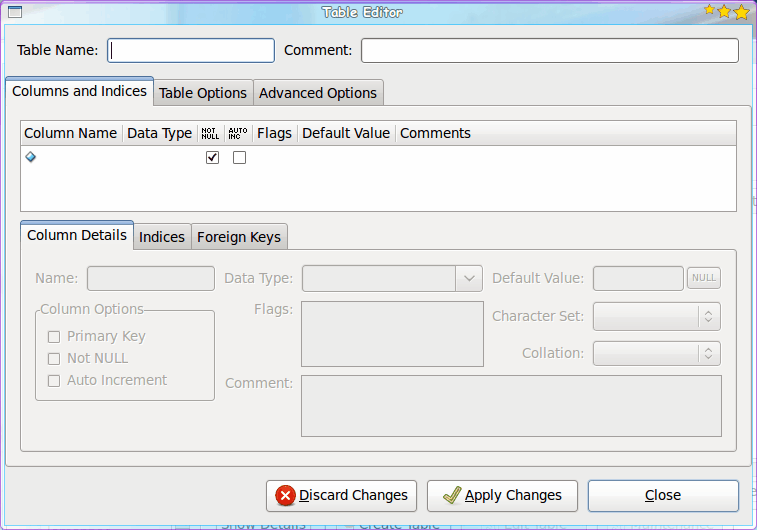
Task: Focus the Table Name input field
Action: 191,50
